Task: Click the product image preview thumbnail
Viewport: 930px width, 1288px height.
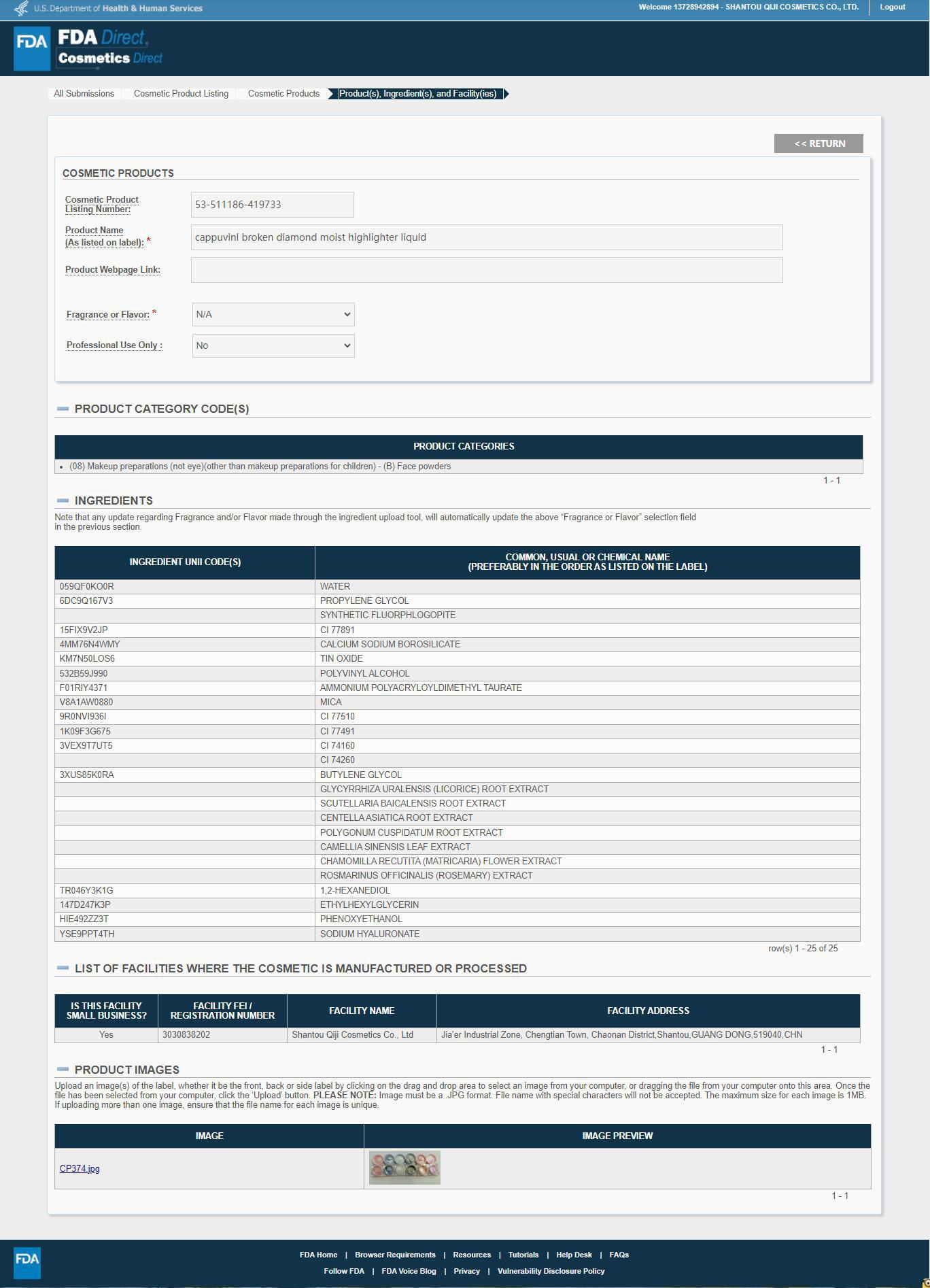Action: tap(404, 1168)
